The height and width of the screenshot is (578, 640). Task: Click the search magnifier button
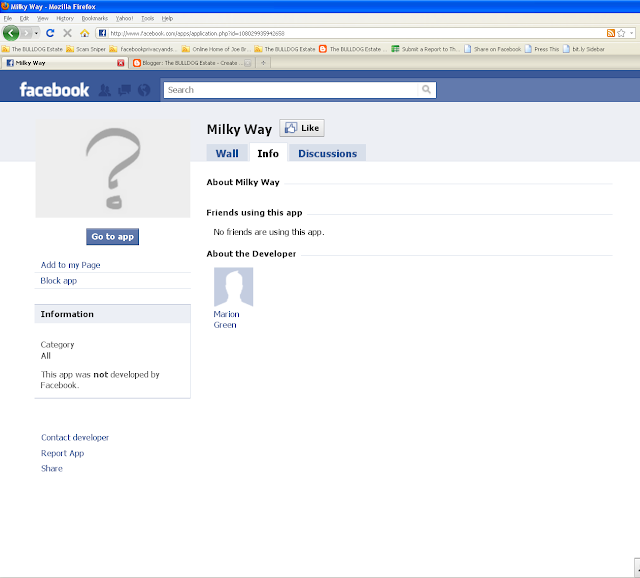click(427, 90)
